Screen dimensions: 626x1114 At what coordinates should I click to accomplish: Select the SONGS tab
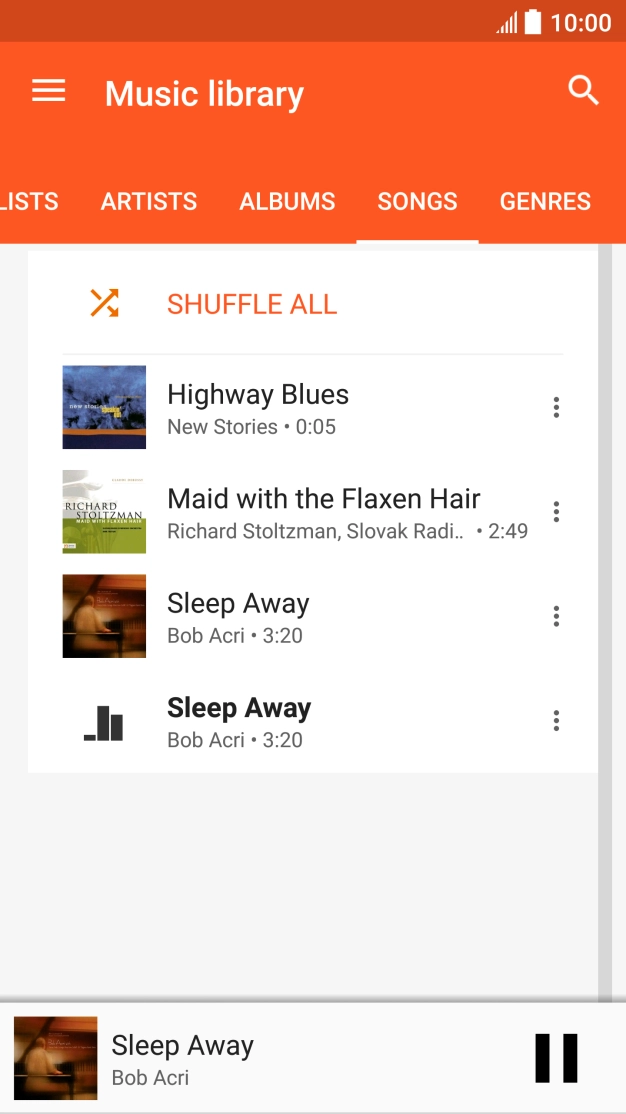(417, 201)
